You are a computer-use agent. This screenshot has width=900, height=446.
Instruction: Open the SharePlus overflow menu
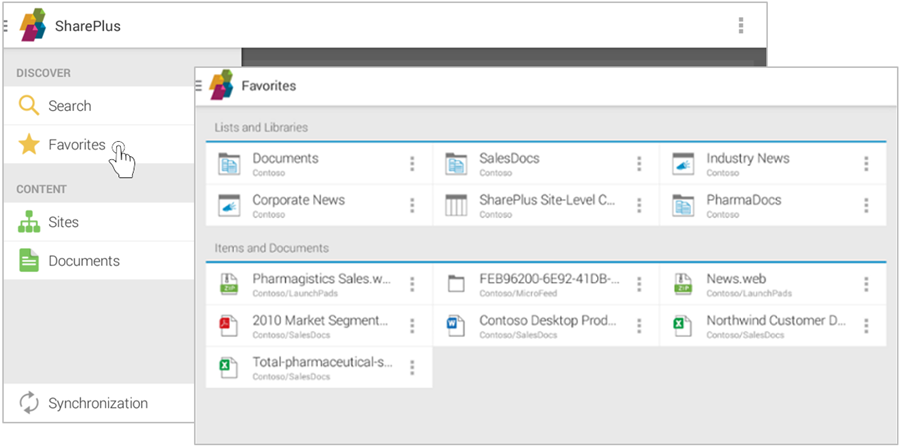(x=740, y=26)
